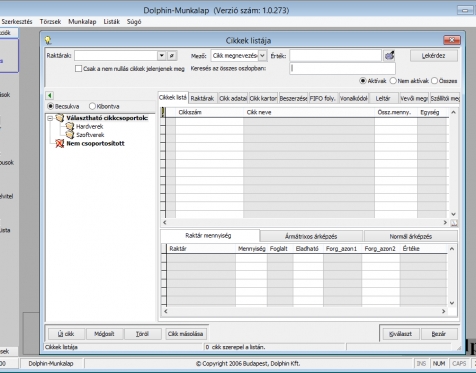Open the Ármátrixos árképzés tab

[x=311, y=236]
